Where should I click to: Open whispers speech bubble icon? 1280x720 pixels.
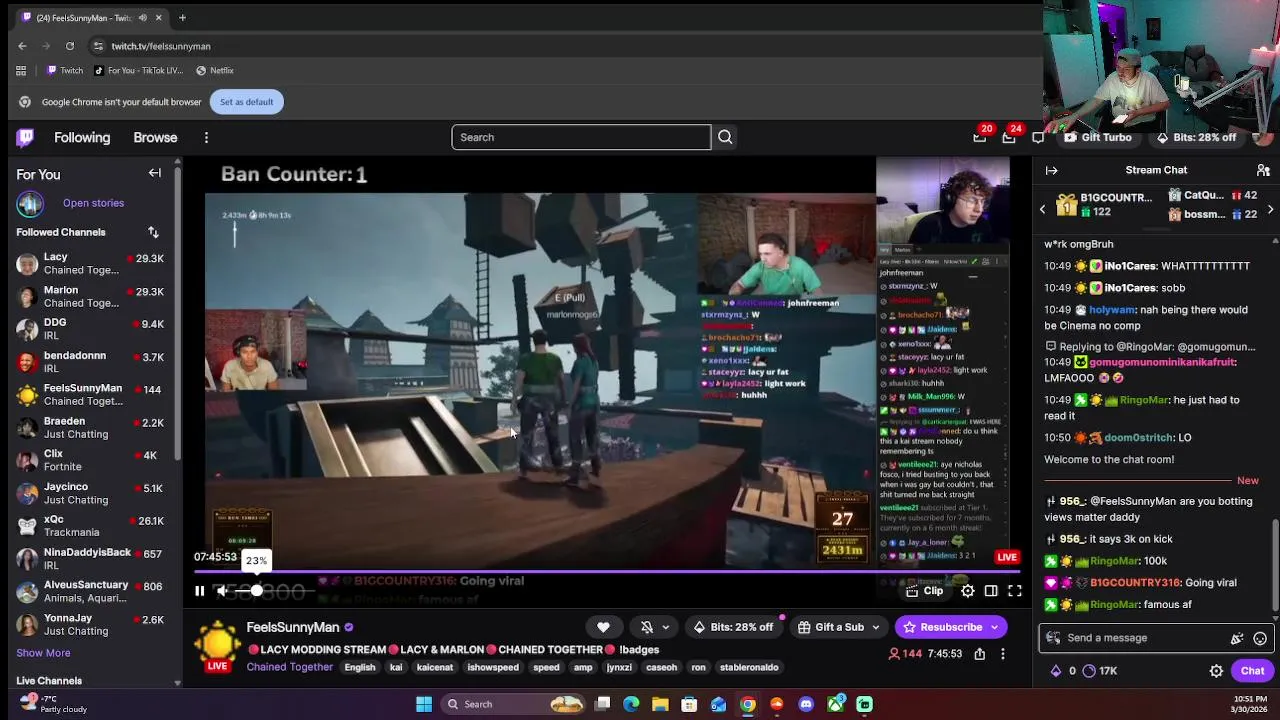coord(1038,137)
